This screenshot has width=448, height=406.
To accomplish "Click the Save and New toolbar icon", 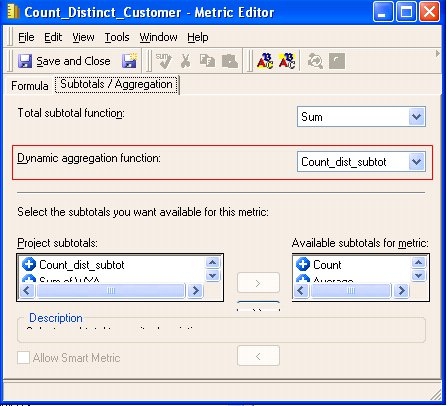I will [x=130, y=60].
